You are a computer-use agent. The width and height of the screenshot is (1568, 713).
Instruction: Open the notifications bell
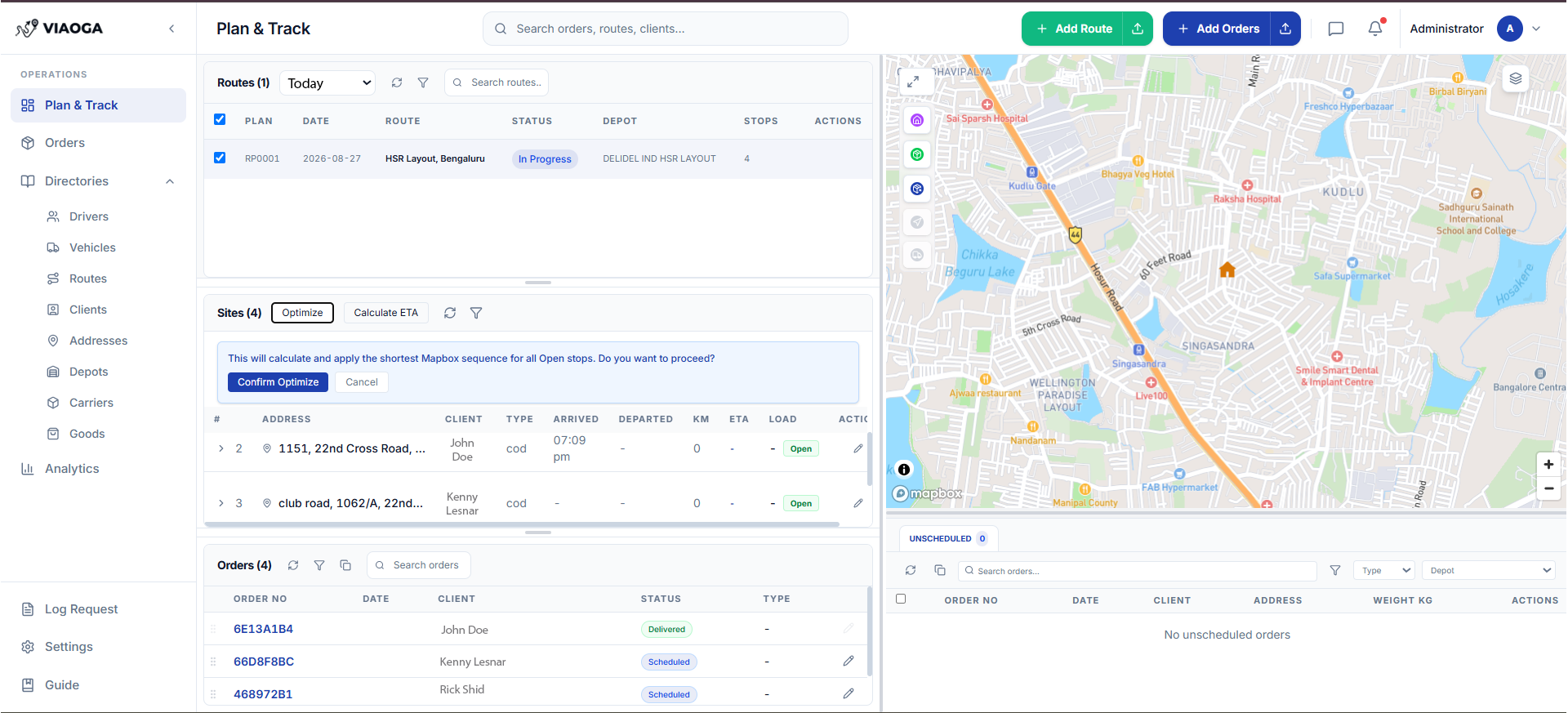pos(1376,29)
